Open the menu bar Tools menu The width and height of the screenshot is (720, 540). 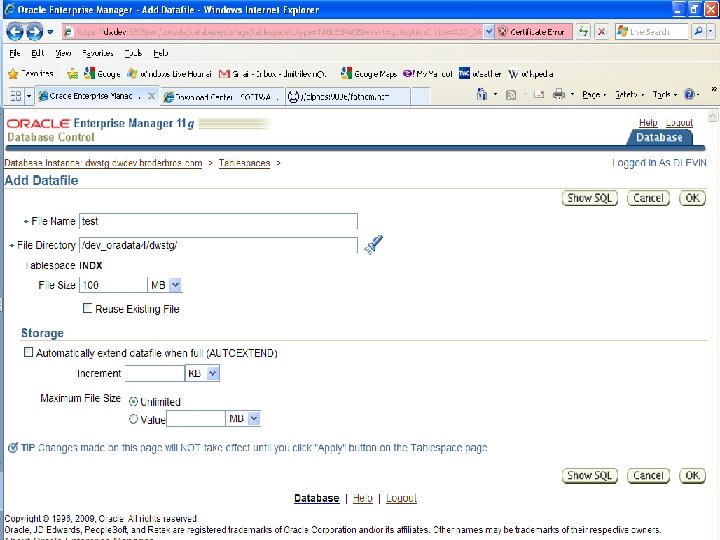(x=133, y=53)
